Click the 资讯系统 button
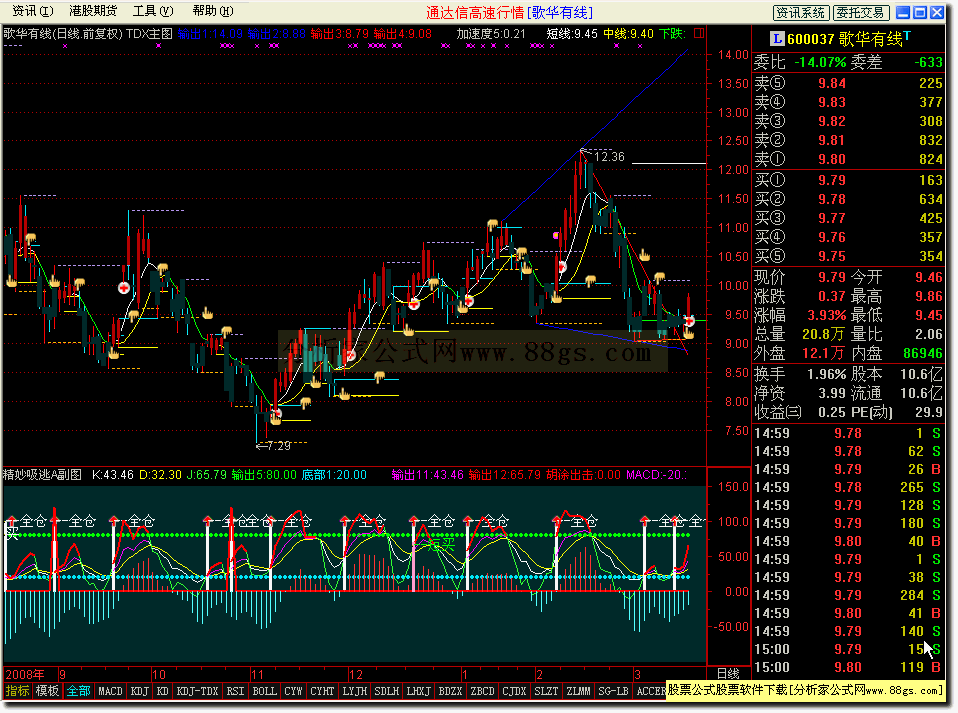 [x=801, y=13]
